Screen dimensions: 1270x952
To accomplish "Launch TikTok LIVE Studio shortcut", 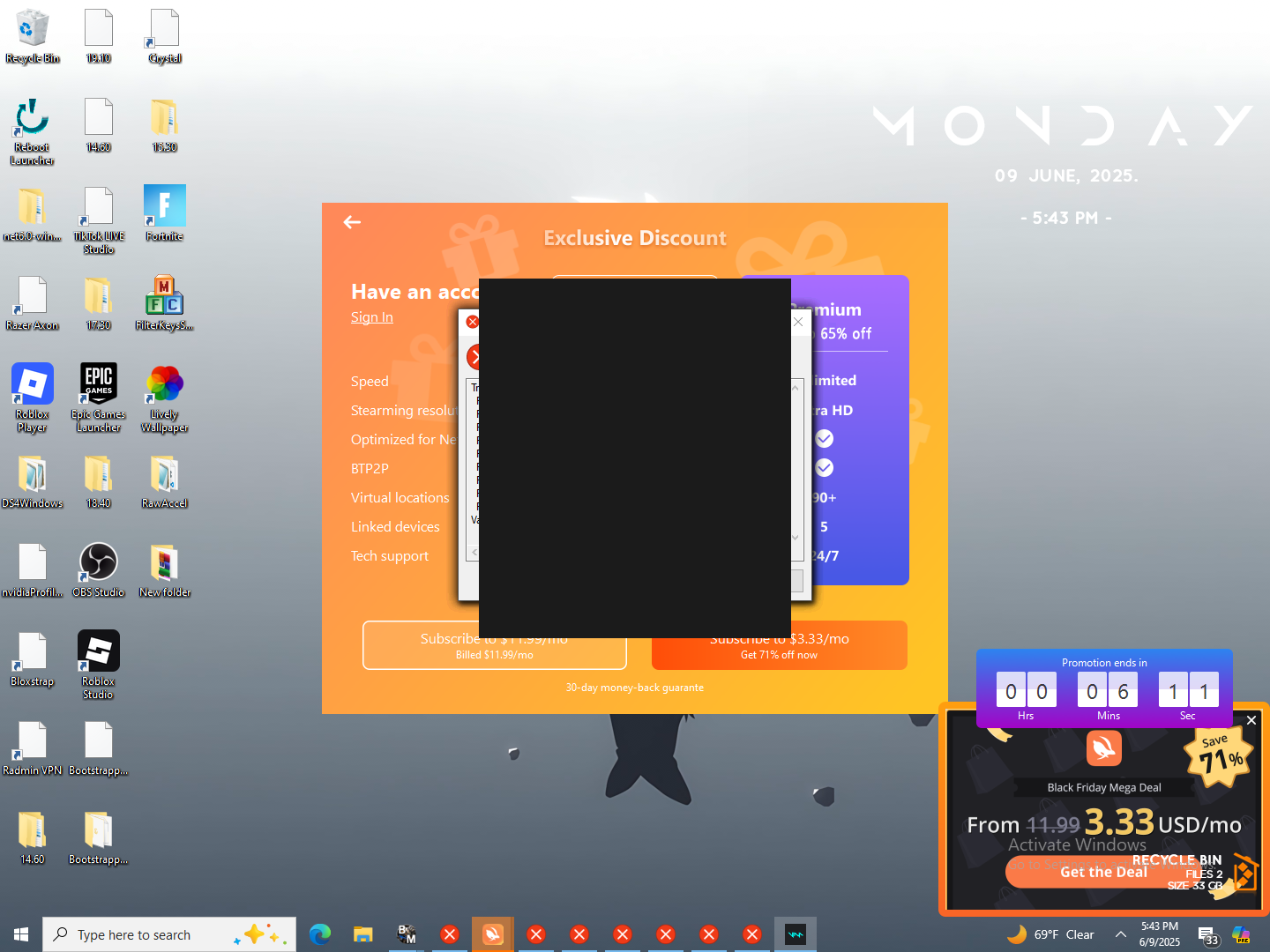I will 99,221.
